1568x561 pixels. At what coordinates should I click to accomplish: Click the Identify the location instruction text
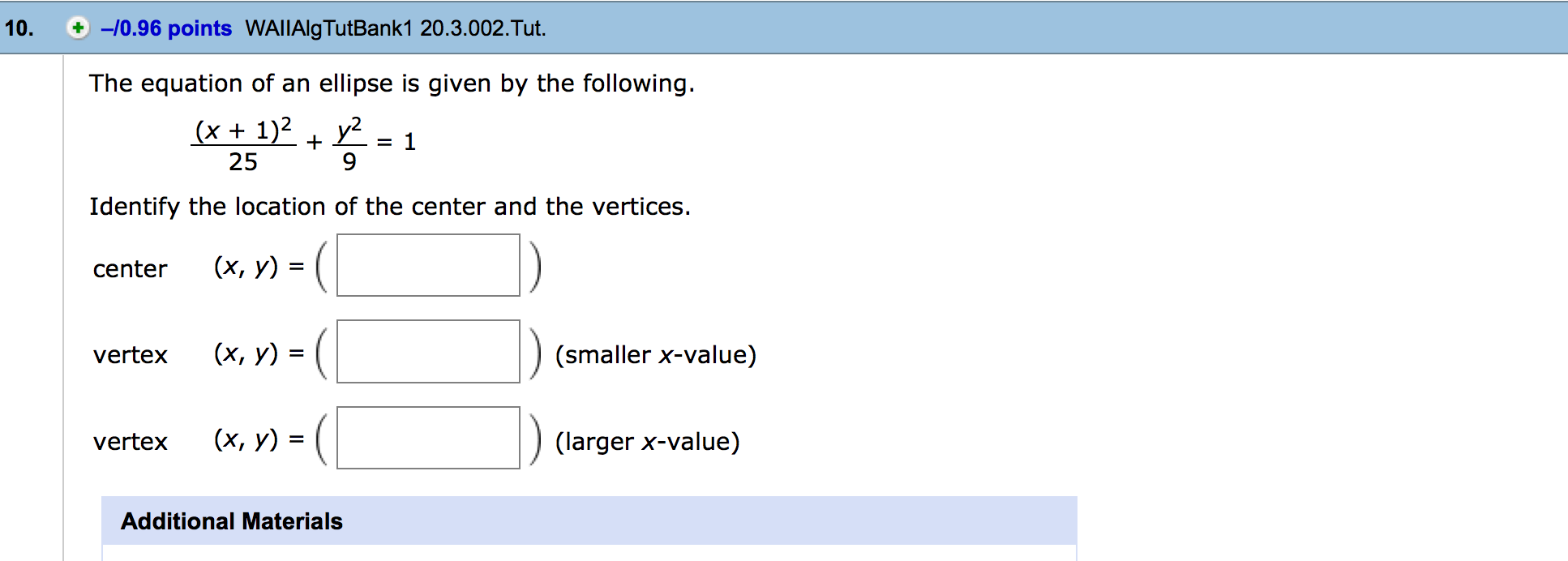389,206
